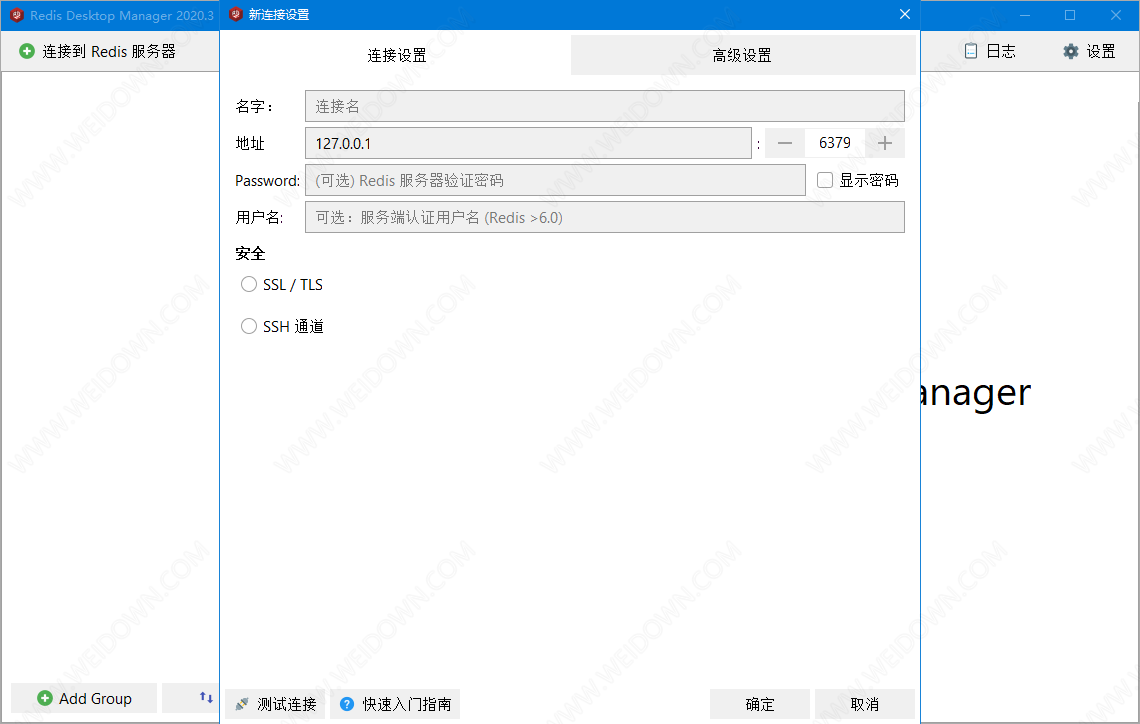Cancel dialog with 取消 button
1140x724 pixels.
pos(865,704)
